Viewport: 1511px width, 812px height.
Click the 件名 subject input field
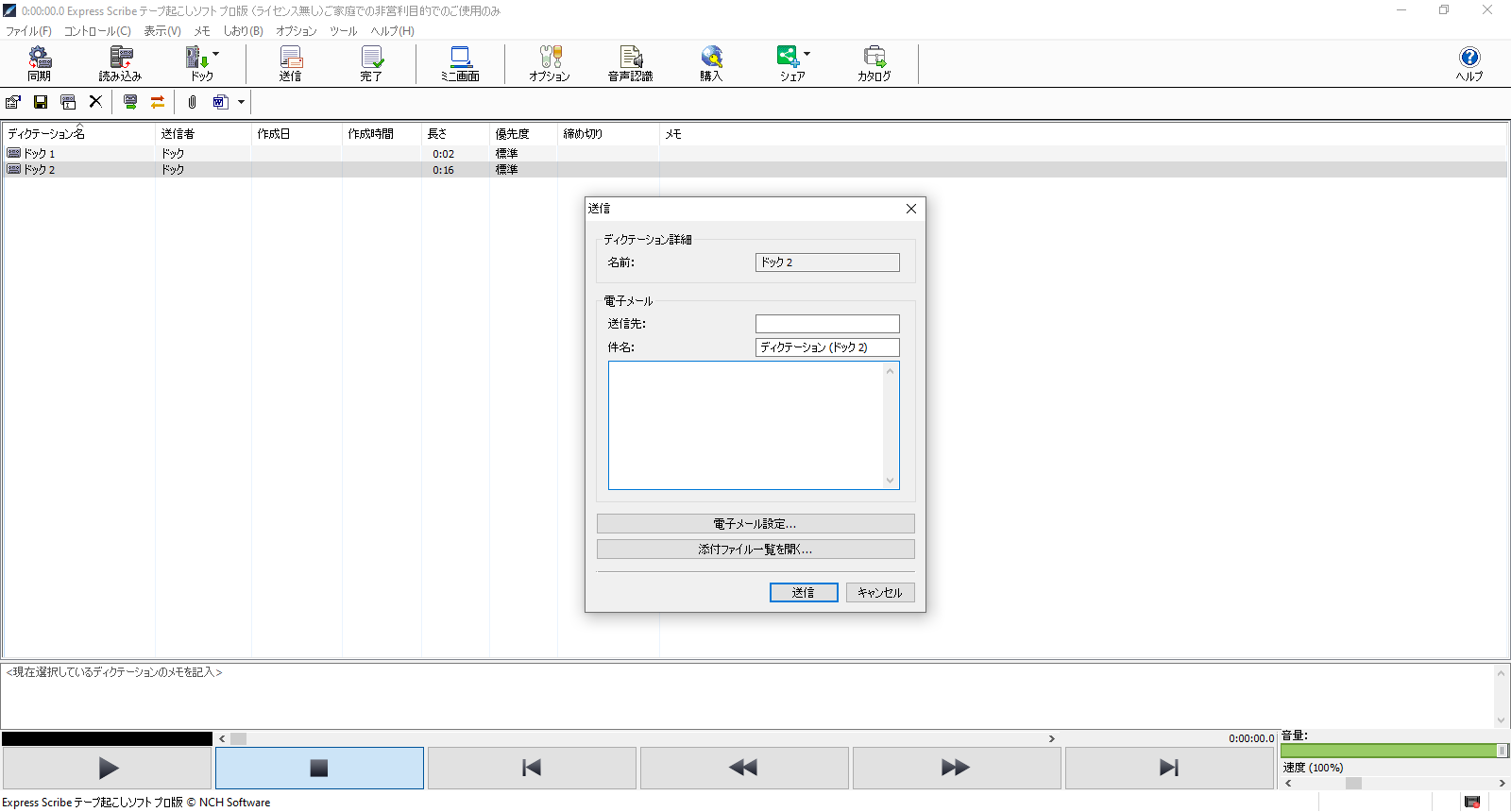coord(827,347)
